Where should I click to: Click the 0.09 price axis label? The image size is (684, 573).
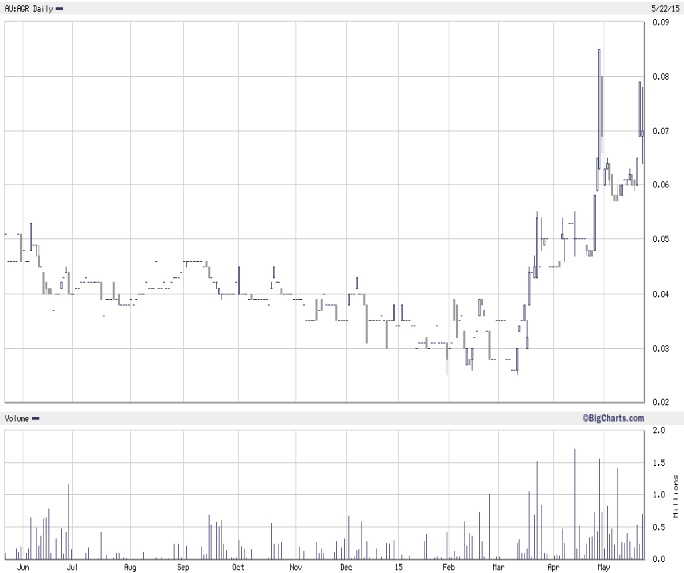tap(661, 22)
